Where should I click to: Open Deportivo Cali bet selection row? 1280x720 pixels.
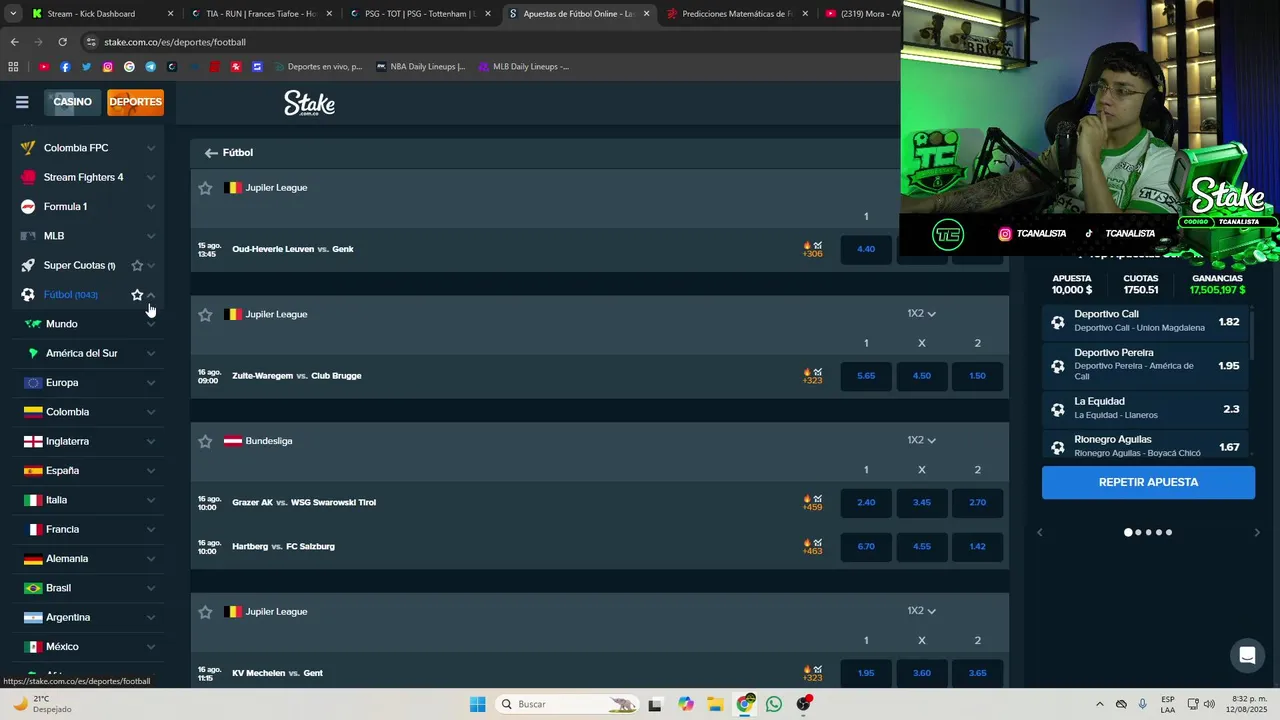pos(1146,321)
